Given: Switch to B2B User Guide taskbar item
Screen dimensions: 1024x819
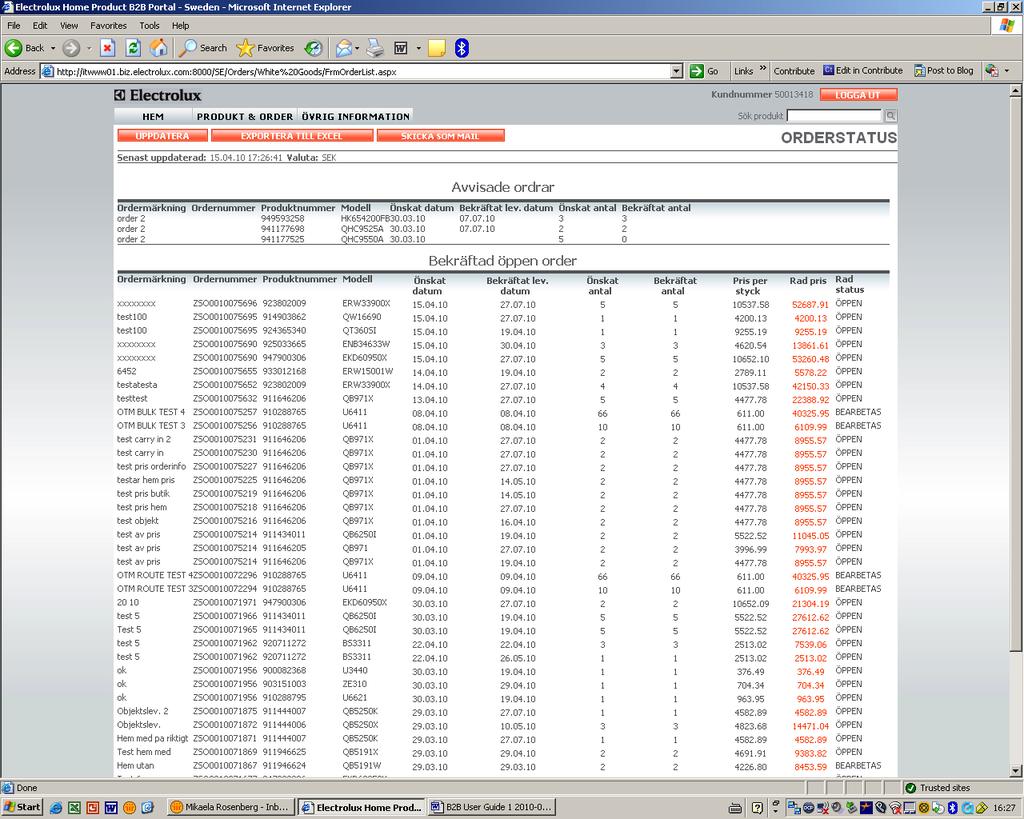Looking at the screenshot, I should pyautogui.click(x=492, y=807).
